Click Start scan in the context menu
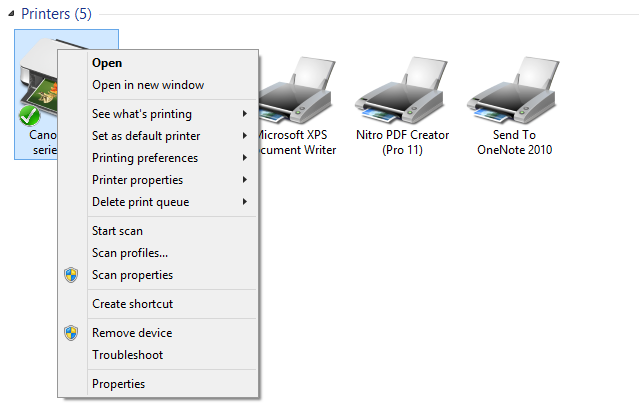Image resolution: width=639 pixels, height=407 pixels. click(117, 231)
